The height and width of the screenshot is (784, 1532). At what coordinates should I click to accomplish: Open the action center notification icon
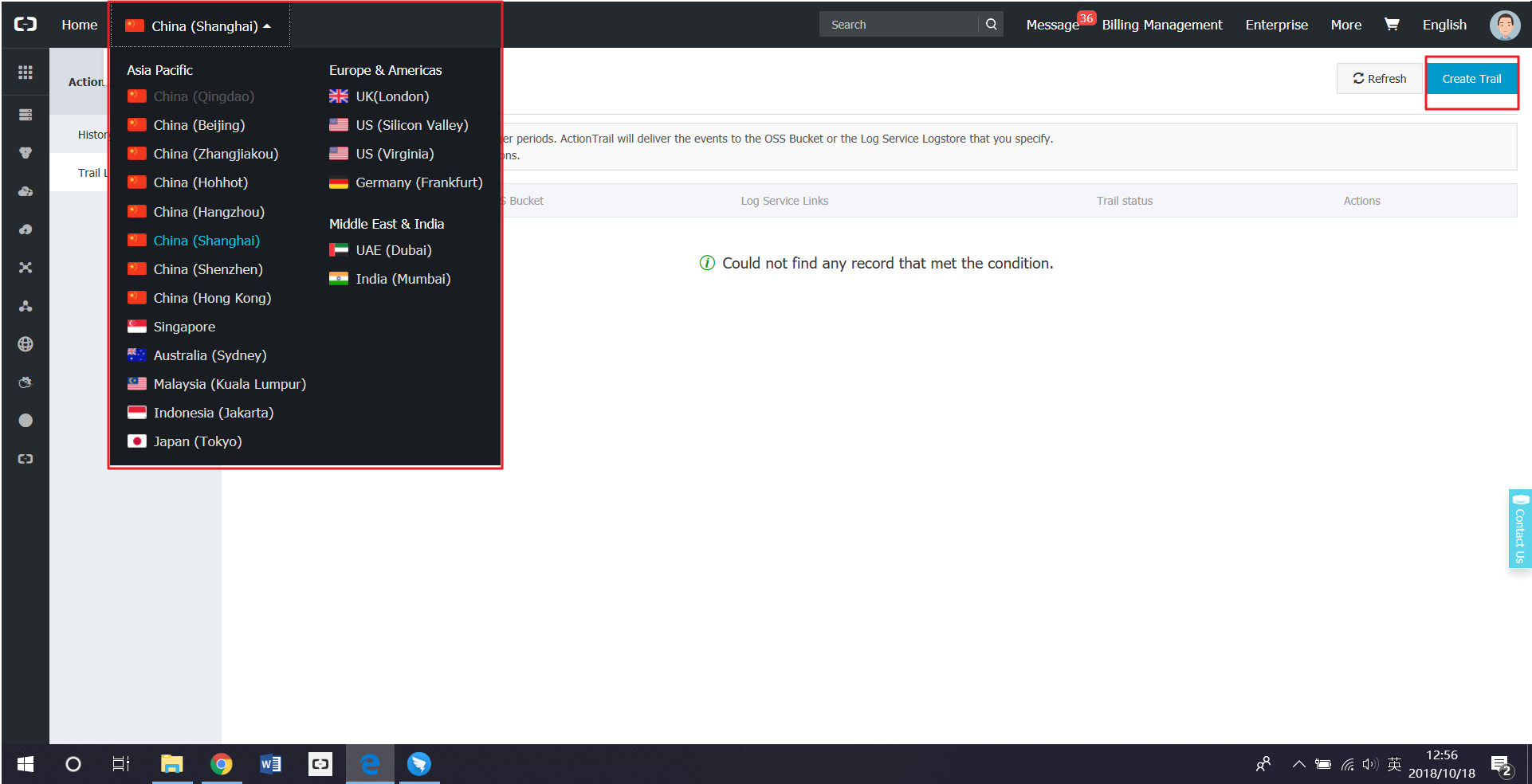pos(1503,766)
